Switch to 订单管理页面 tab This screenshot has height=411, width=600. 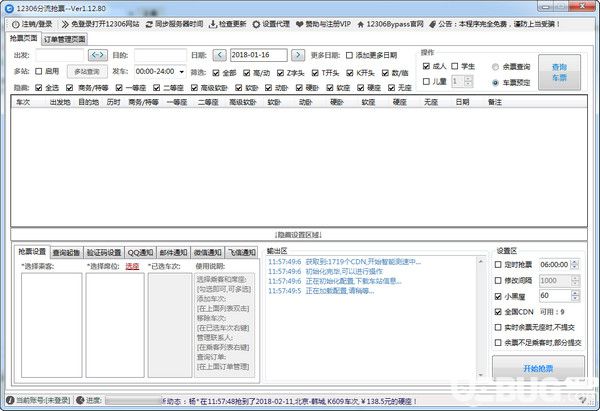click(64, 39)
